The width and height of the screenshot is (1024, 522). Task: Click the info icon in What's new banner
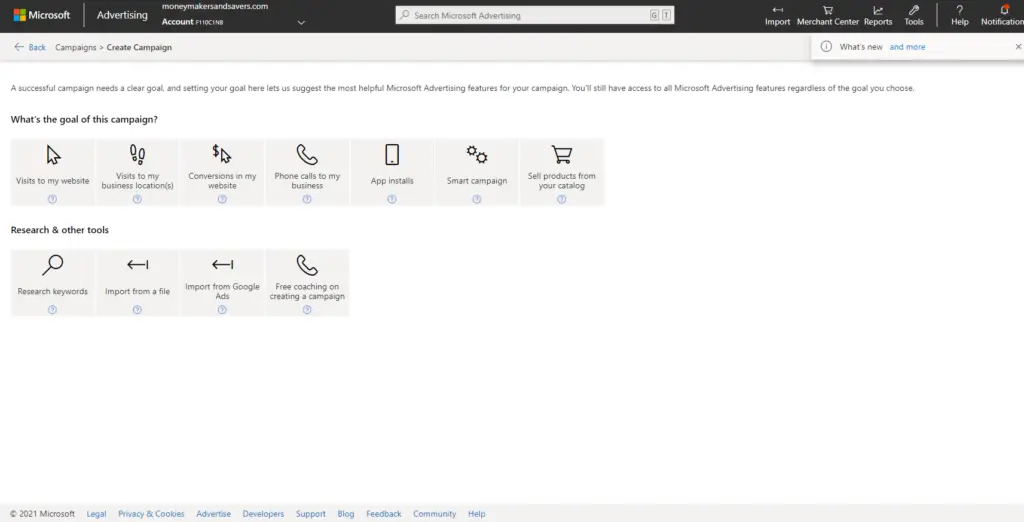pos(826,47)
